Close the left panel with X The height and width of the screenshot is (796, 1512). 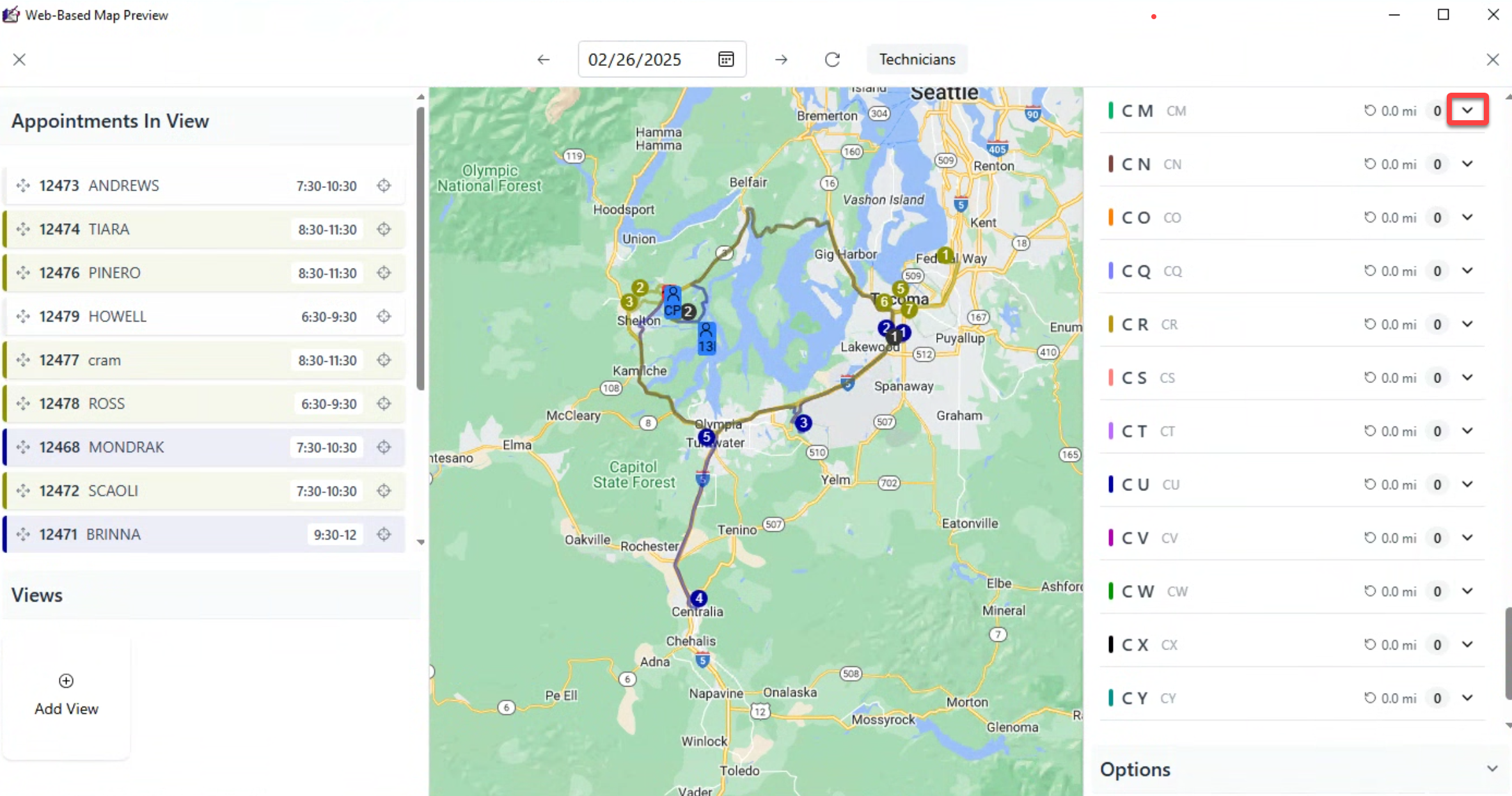(19, 59)
